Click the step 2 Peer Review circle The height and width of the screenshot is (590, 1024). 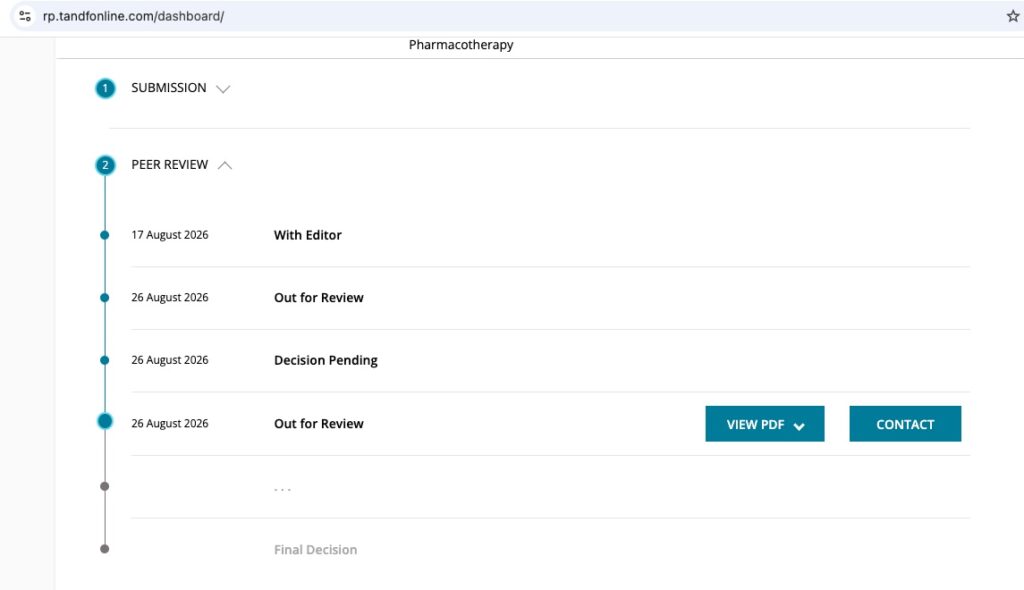click(x=105, y=165)
